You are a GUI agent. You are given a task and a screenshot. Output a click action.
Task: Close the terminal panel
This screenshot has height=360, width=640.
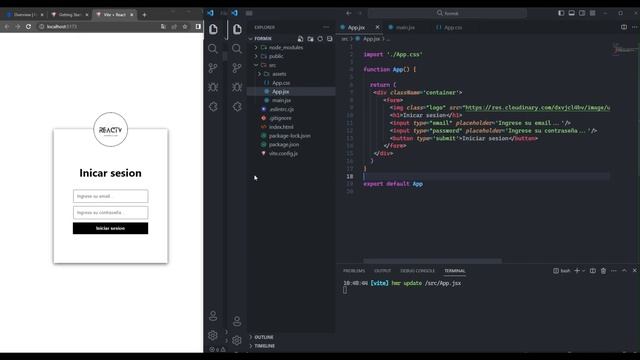(634, 271)
